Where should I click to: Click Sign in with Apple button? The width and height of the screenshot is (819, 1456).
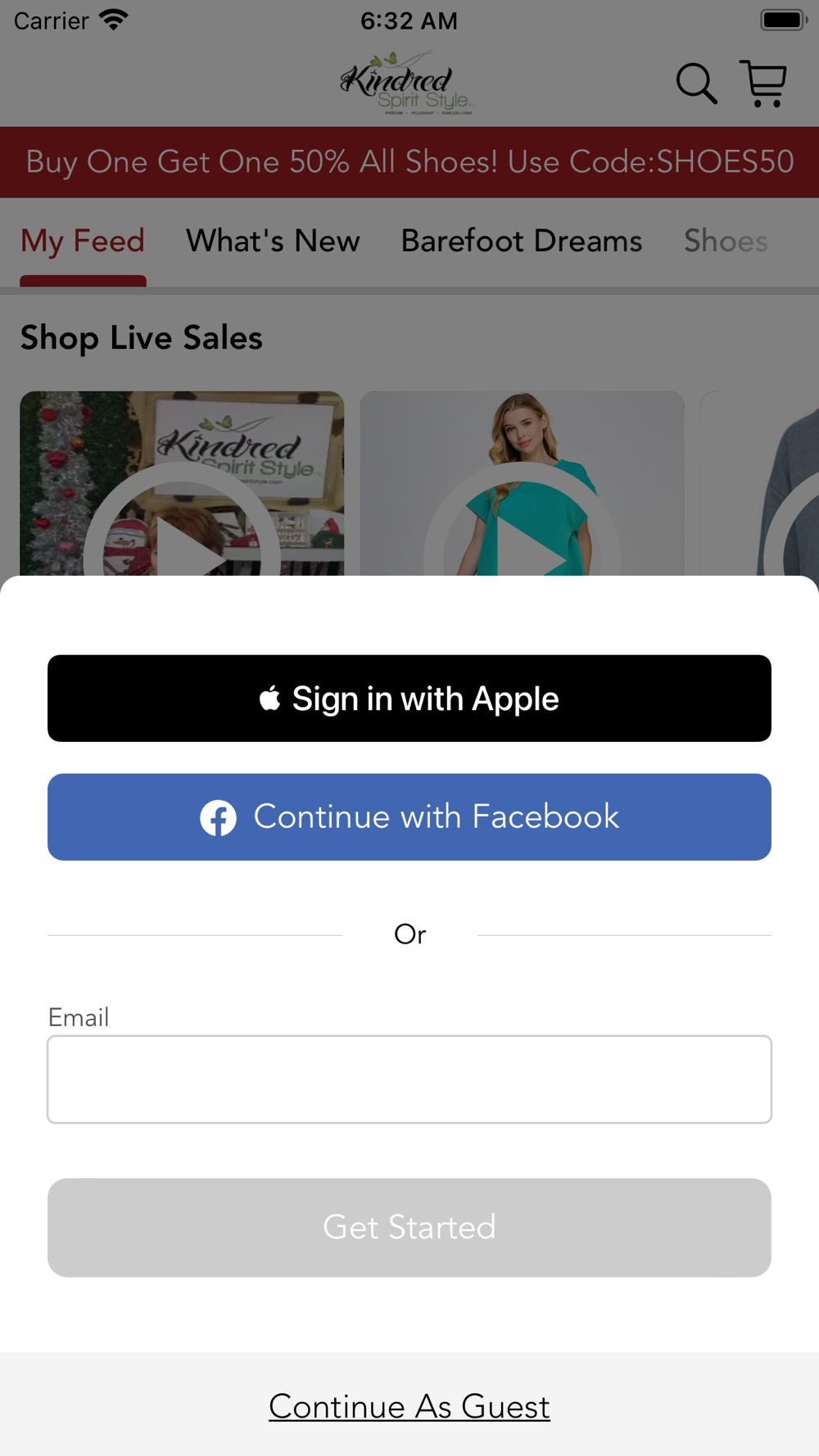409,699
